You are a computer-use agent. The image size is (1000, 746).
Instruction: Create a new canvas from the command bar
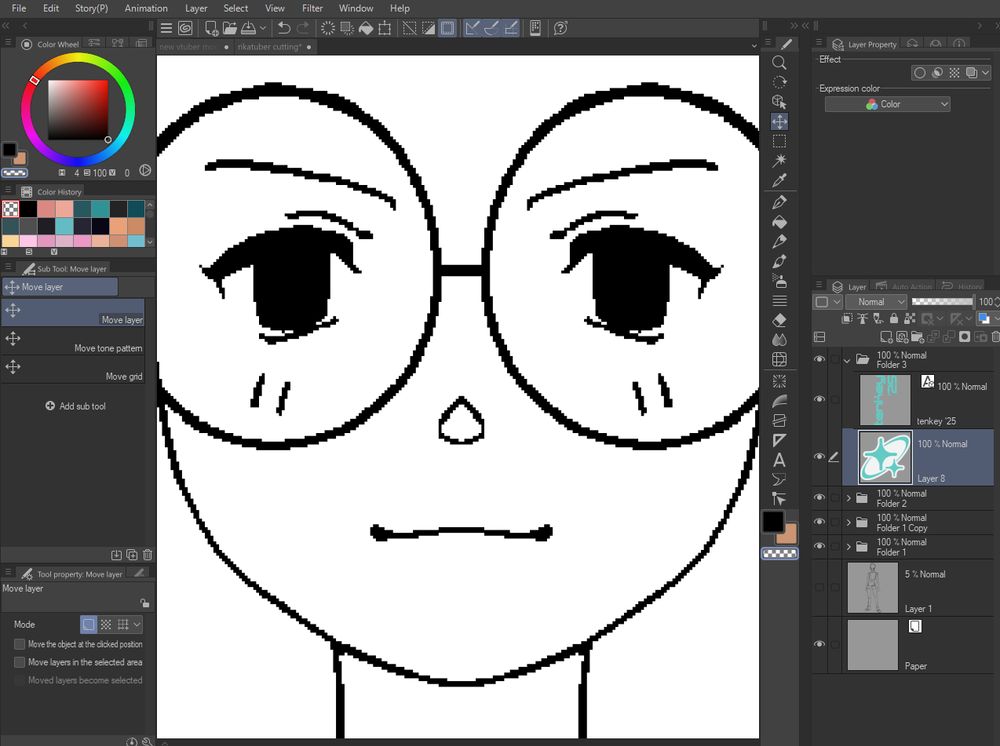coord(211,28)
